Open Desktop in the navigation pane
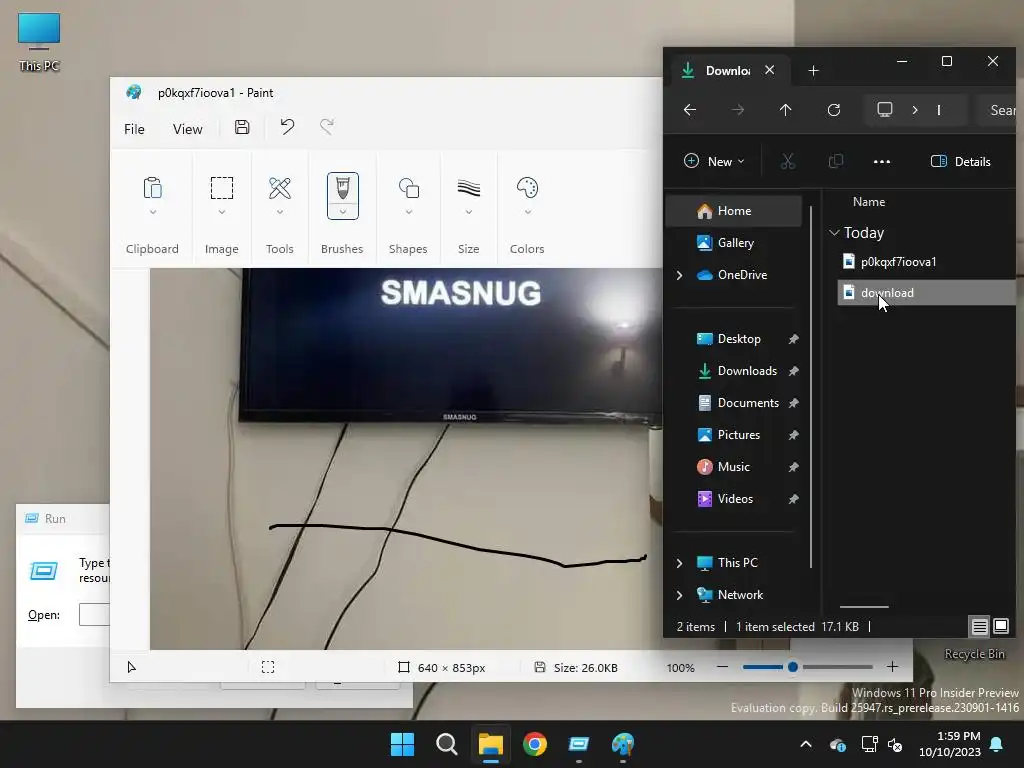This screenshot has height=768, width=1024. [739, 339]
